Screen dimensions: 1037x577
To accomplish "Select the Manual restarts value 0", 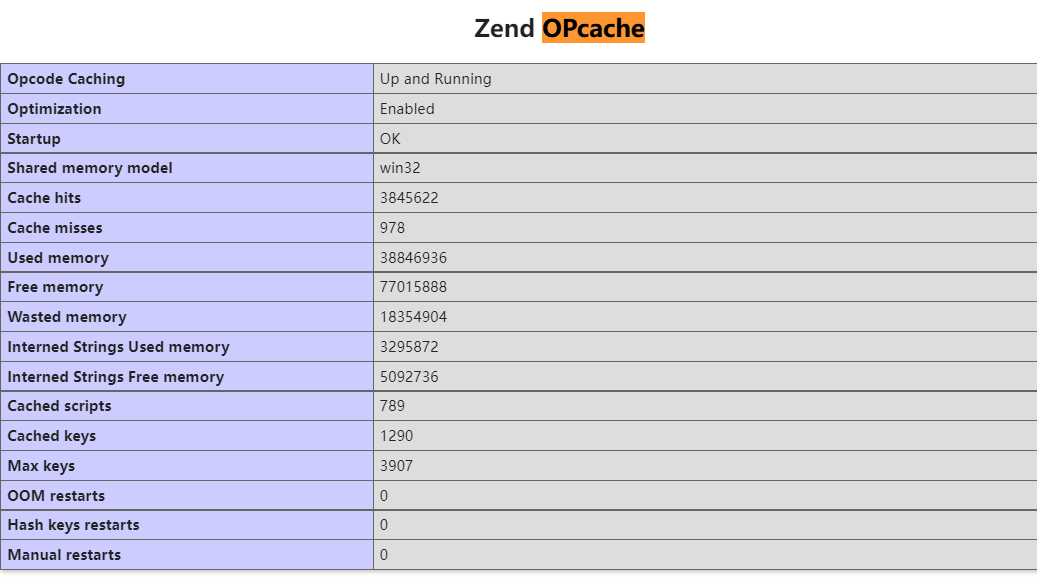I will coord(384,555).
